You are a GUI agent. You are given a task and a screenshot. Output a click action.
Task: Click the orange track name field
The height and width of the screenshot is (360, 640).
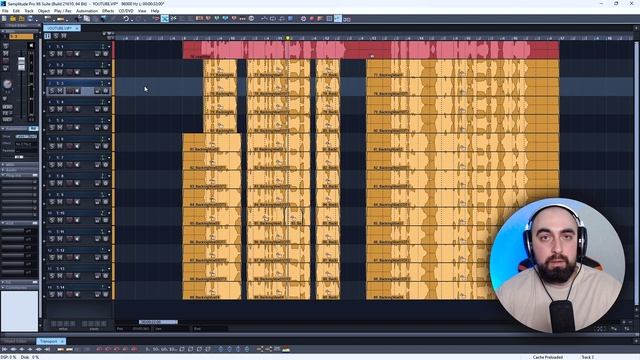21,37
